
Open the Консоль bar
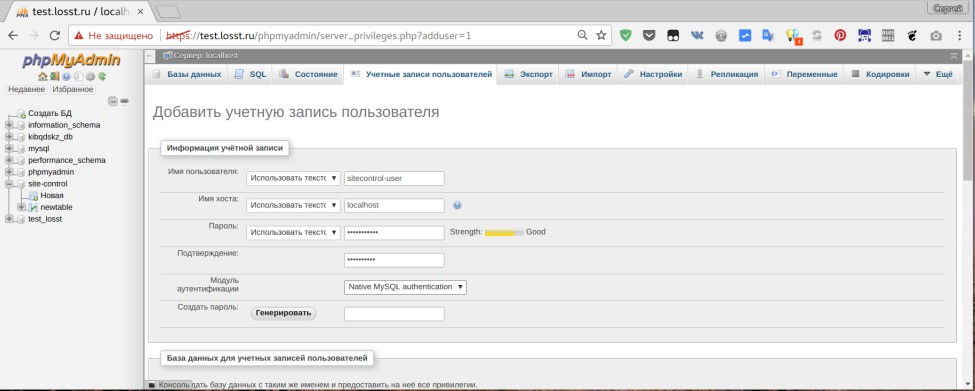pyautogui.click(x=169, y=385)
